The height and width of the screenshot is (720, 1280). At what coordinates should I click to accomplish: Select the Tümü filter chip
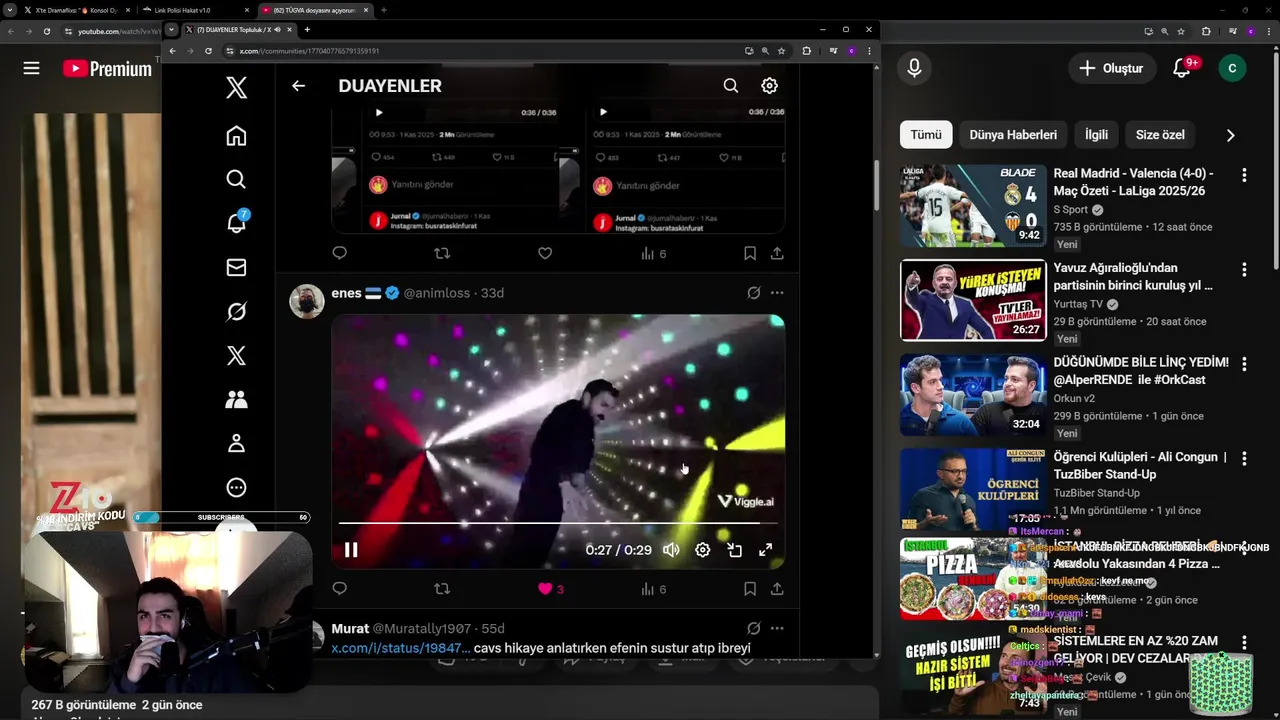point(926,135)
